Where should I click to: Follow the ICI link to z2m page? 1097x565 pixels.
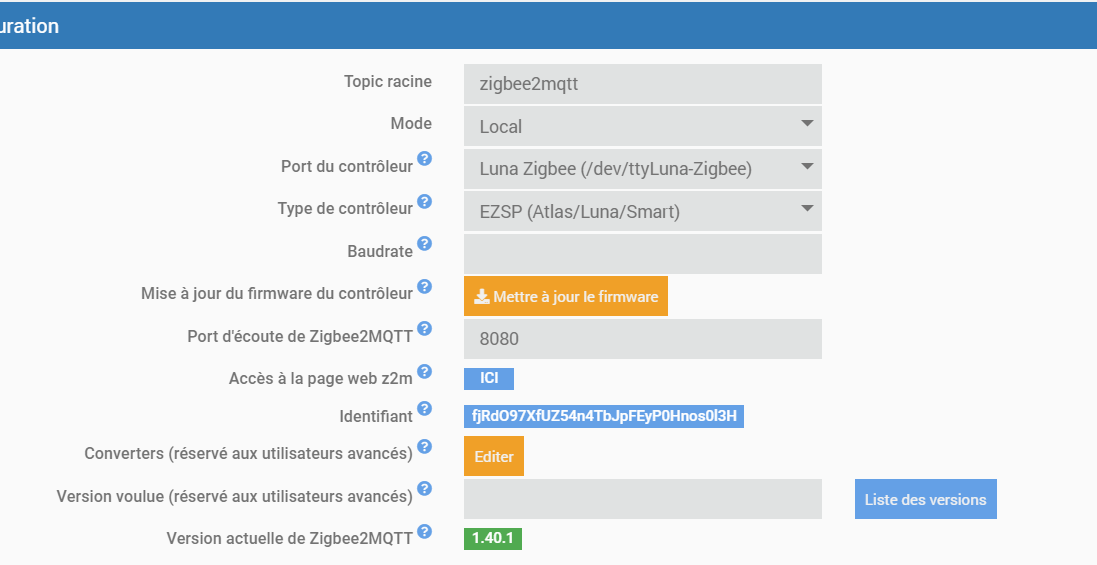pyautogui.click(x=489, y=378)
